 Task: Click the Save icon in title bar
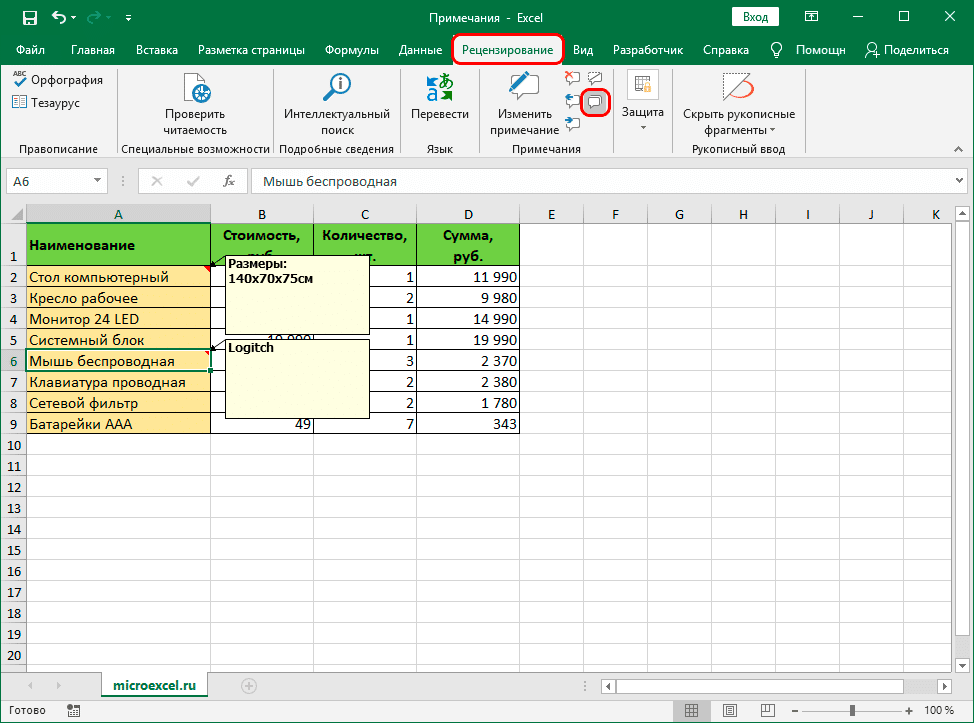[x=29, y=17]
